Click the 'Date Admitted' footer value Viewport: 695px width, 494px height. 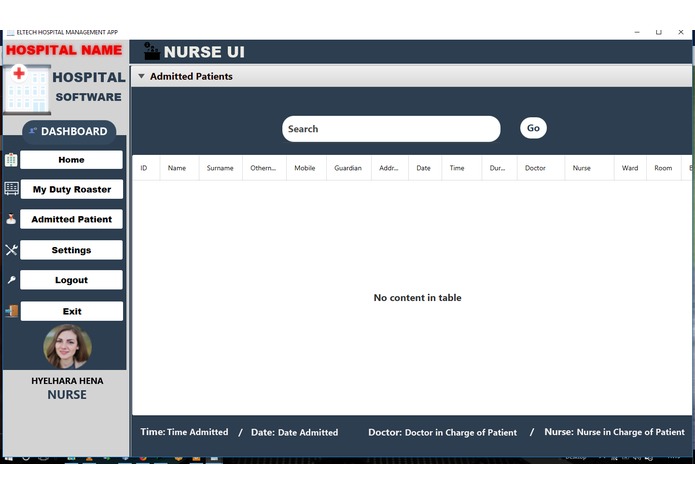(x=308, y=432)
